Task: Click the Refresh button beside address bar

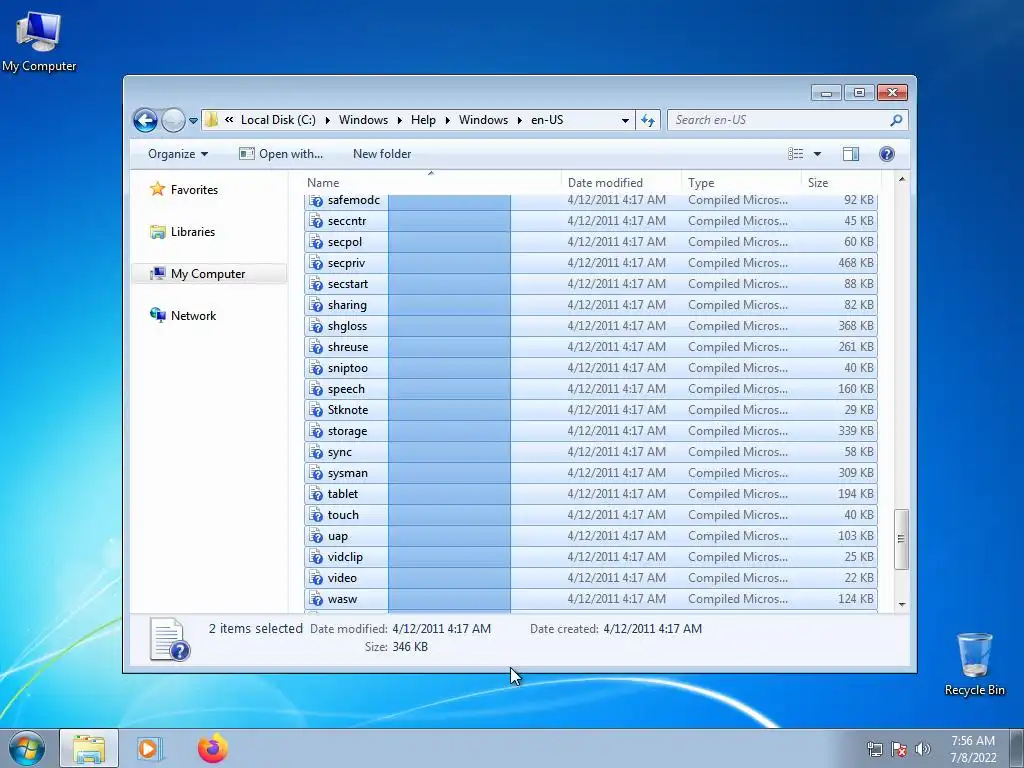Action: pos(647,120)
